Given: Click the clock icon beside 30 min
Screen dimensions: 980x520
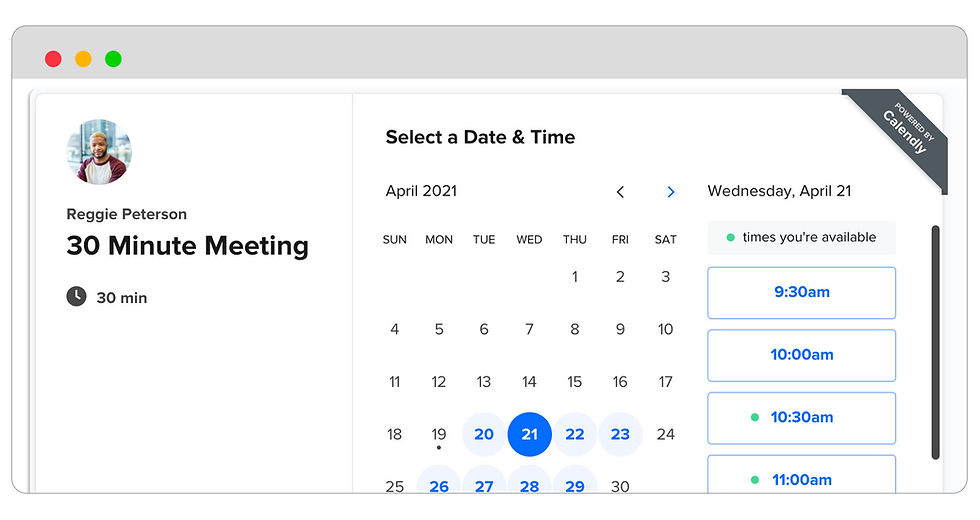Looking at the screenshot, I should pos(76,296).
